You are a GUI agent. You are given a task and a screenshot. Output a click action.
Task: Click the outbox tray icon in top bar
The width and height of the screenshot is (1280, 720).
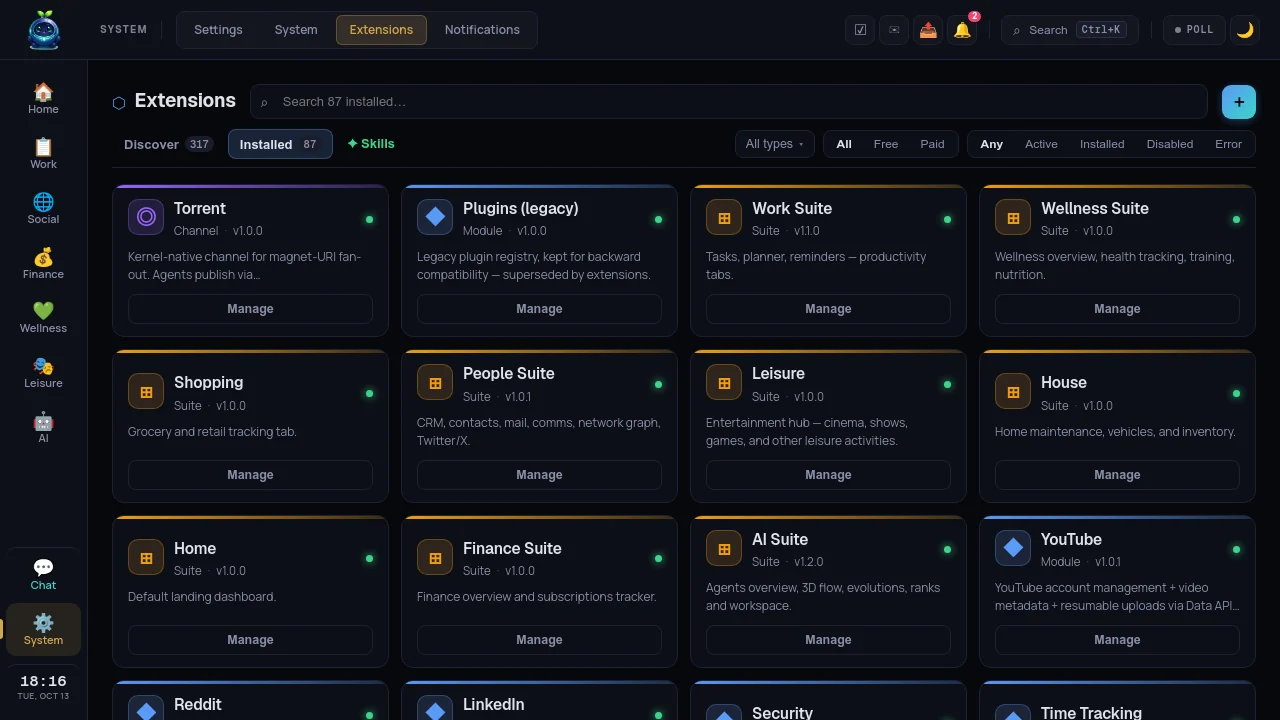click(928, 30)
